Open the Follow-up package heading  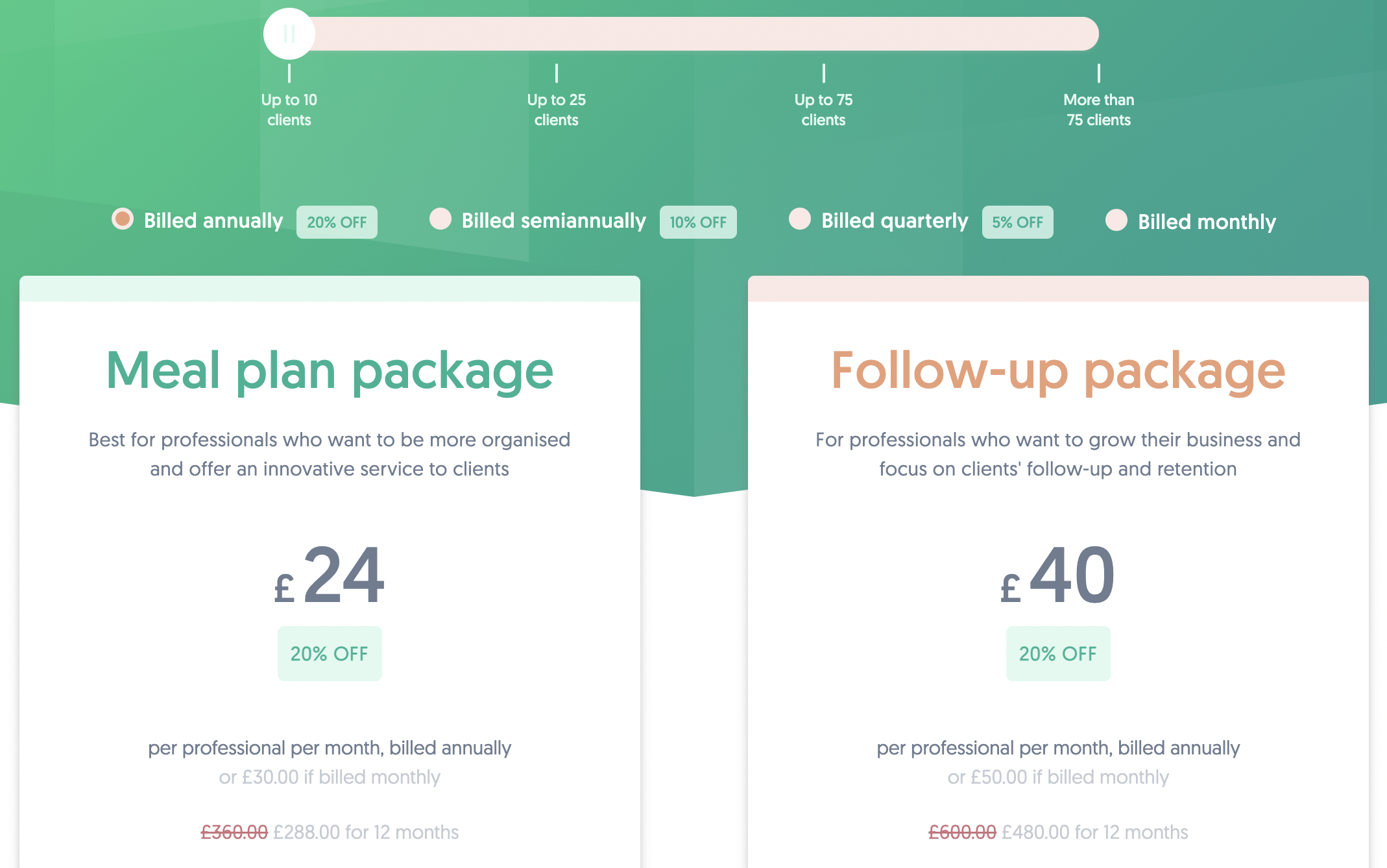coord(1058,371)
